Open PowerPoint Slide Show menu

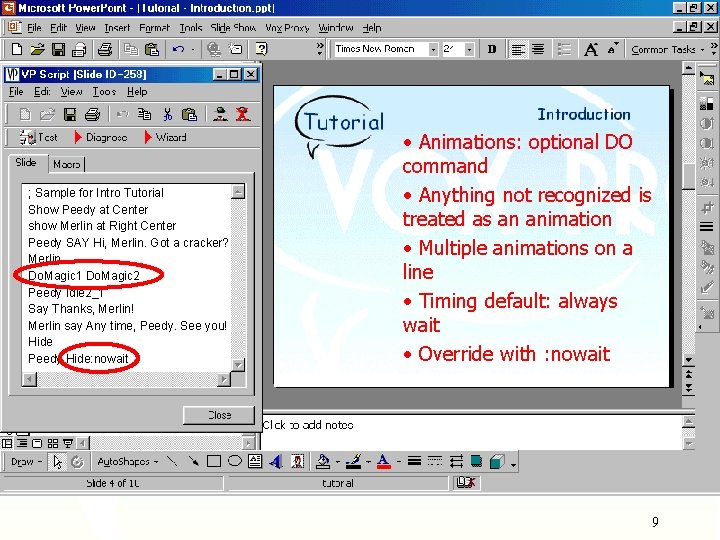(x=233, y=28)
